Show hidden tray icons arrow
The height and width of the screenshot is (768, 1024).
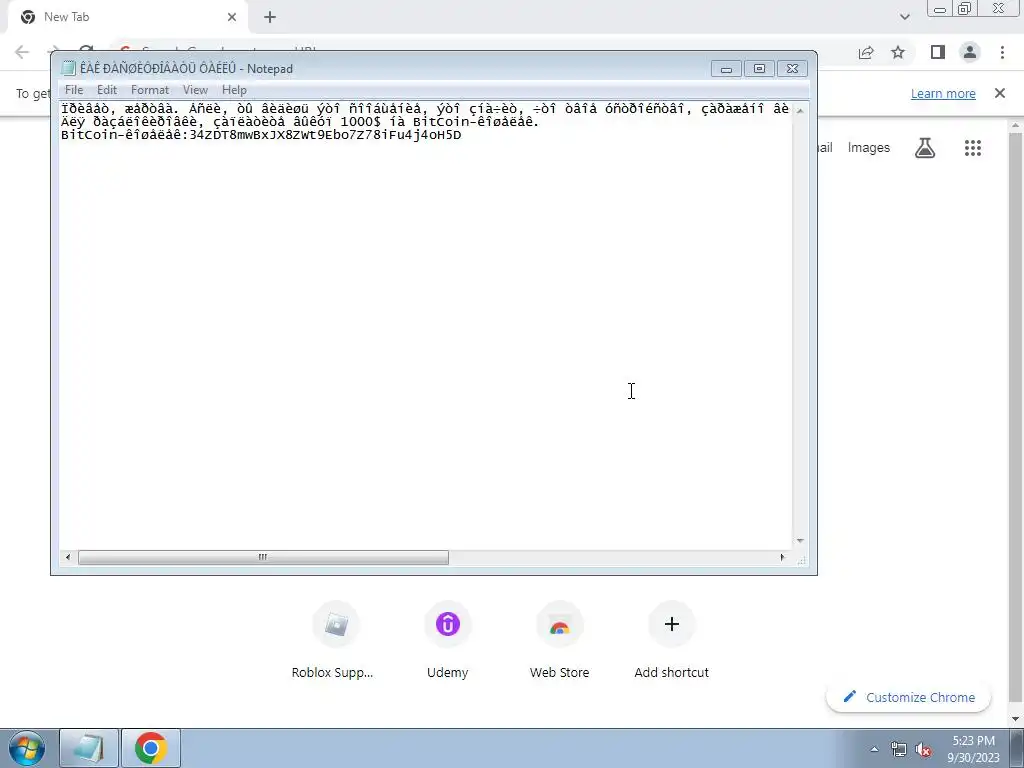(874, 749)
